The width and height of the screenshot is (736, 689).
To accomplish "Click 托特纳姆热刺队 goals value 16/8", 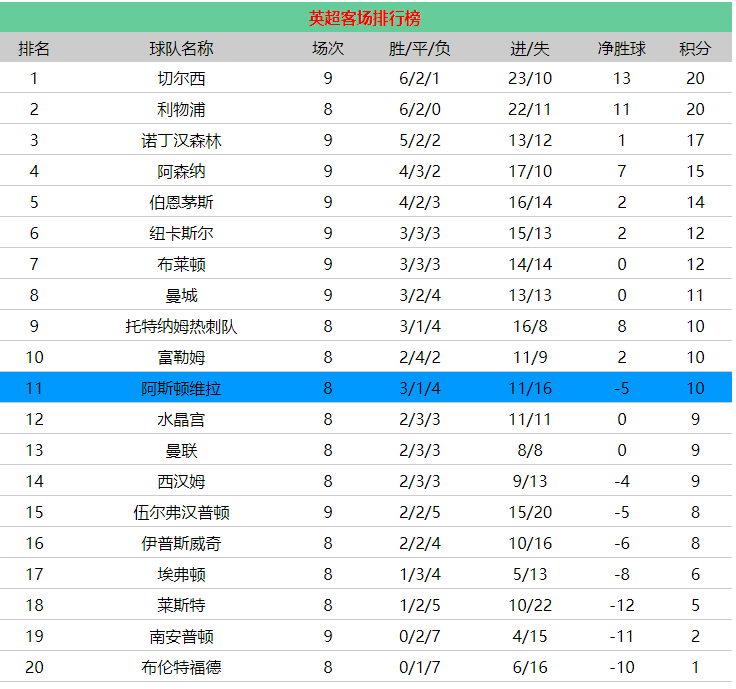I will coord(530,326).
